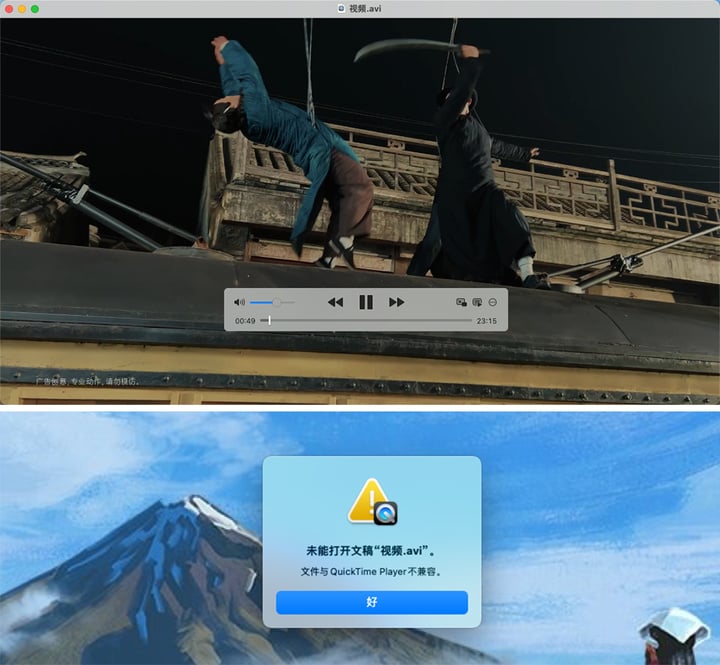Toggle the 23:15 remaining time display
The width and height of the screenshot is (720, 665).
[x=486, y=321]
